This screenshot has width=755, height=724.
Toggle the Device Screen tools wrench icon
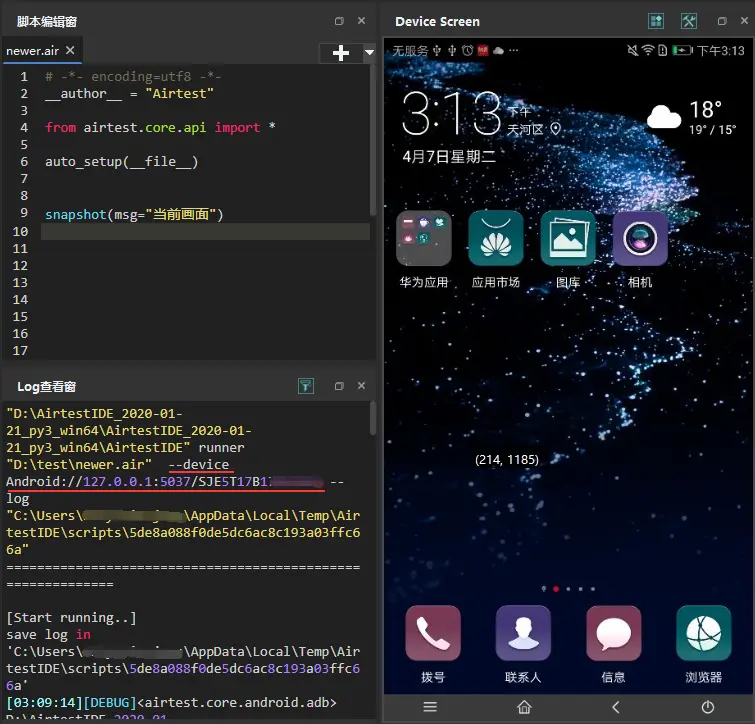[x=689, y=21]
